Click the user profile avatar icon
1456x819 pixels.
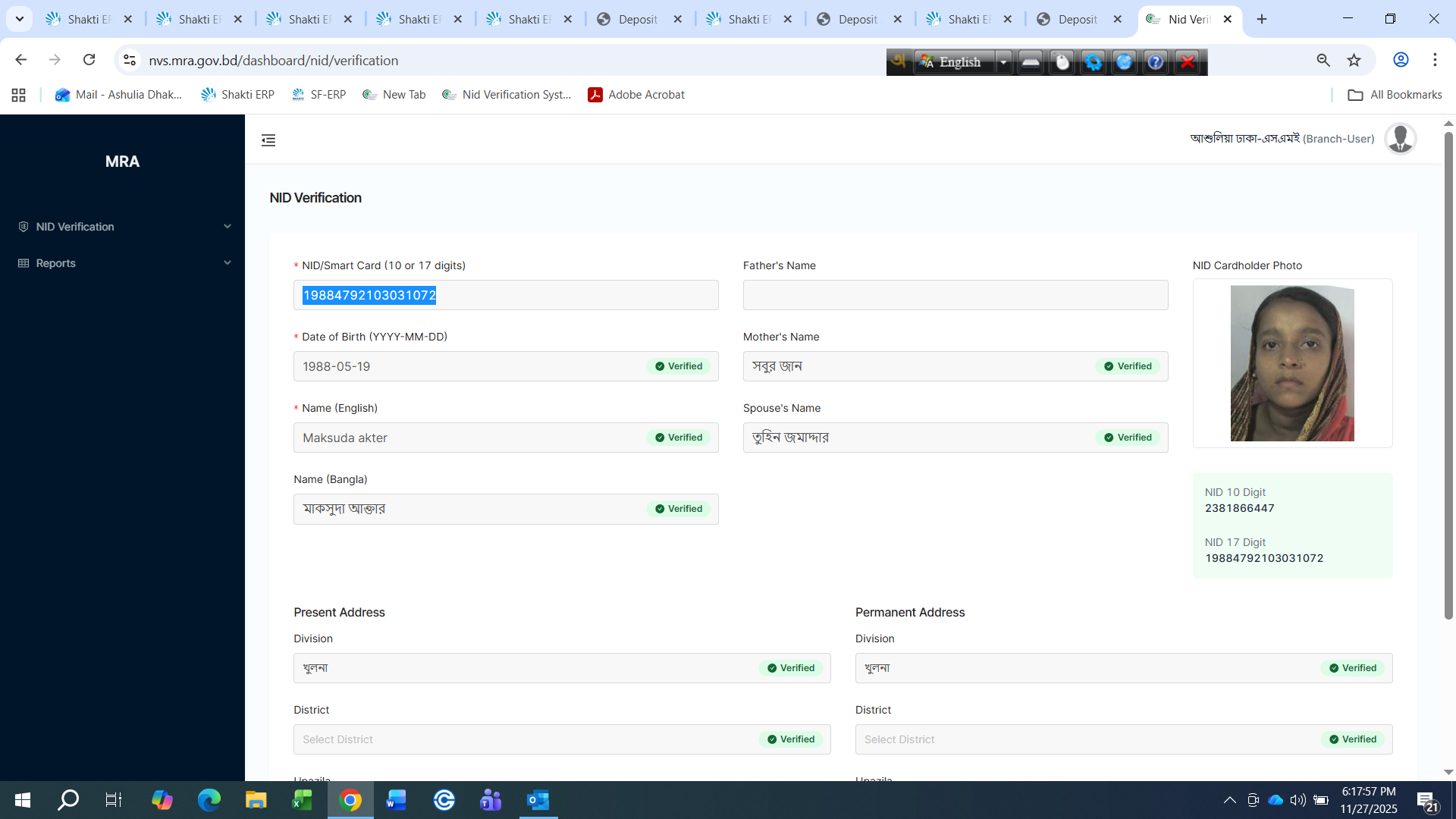click(x=1400, y=139)
